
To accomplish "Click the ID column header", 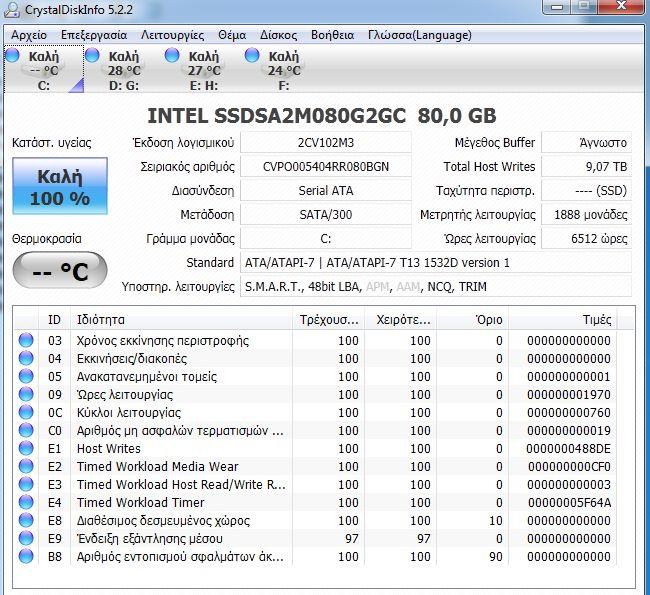I will pos(54,320).
